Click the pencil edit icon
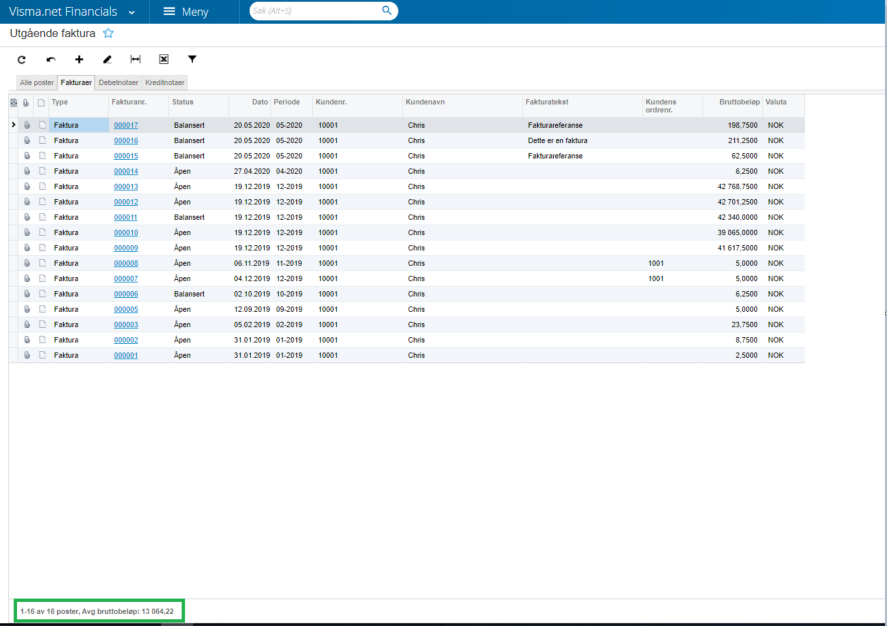The image size is (887, 626). click(107, 59)
